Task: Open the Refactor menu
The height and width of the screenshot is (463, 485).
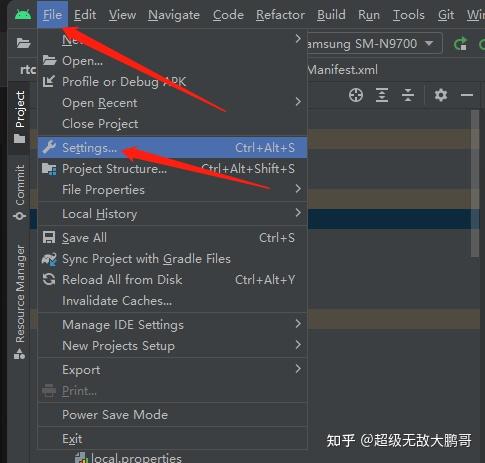Action: pyautogui.click(x=280, y=15)
